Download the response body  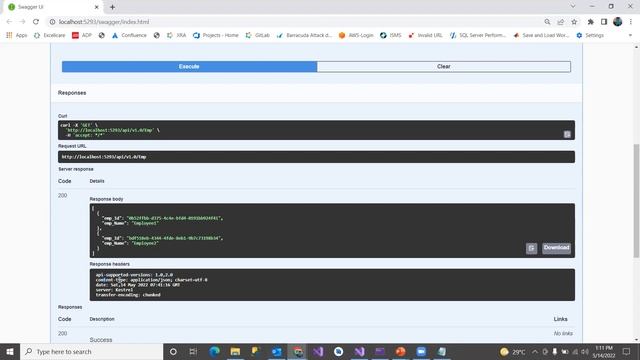(x=556, y=248)
